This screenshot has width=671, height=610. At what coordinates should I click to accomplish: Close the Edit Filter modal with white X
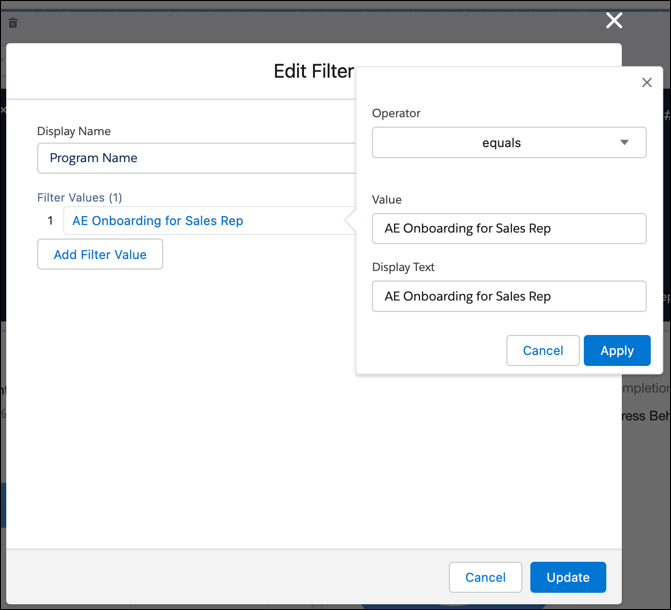[x=614, y=20]
